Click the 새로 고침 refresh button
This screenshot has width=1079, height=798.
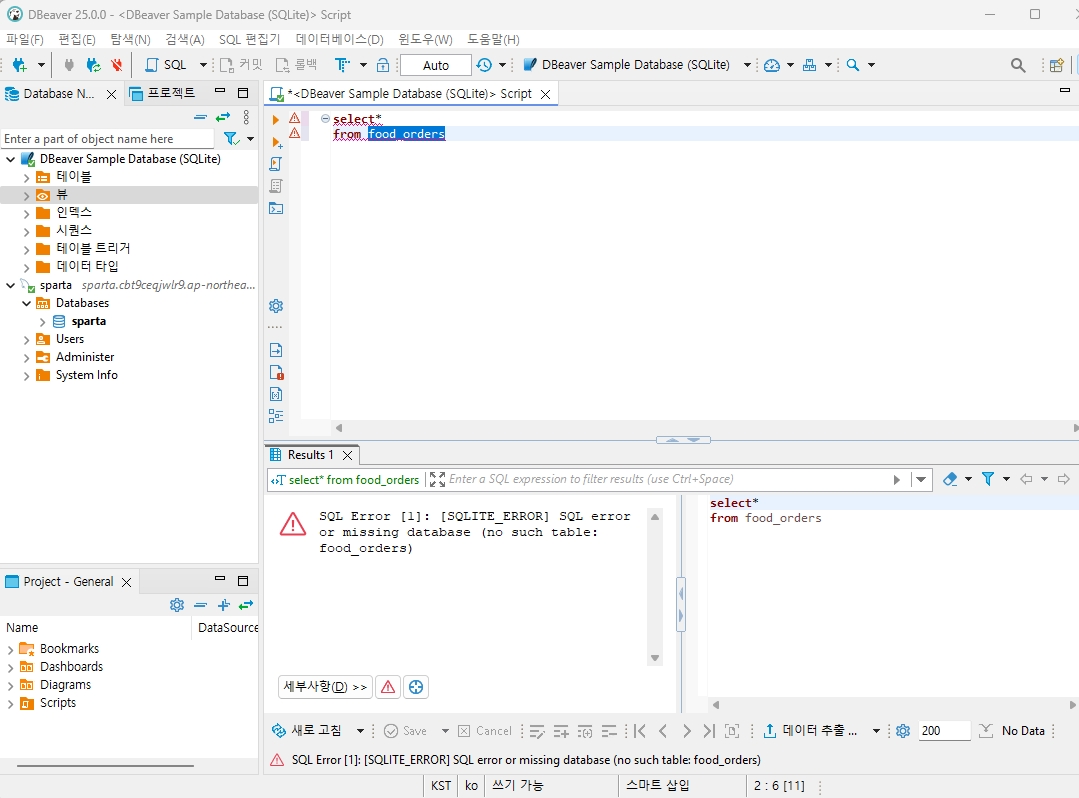point(308,731)
